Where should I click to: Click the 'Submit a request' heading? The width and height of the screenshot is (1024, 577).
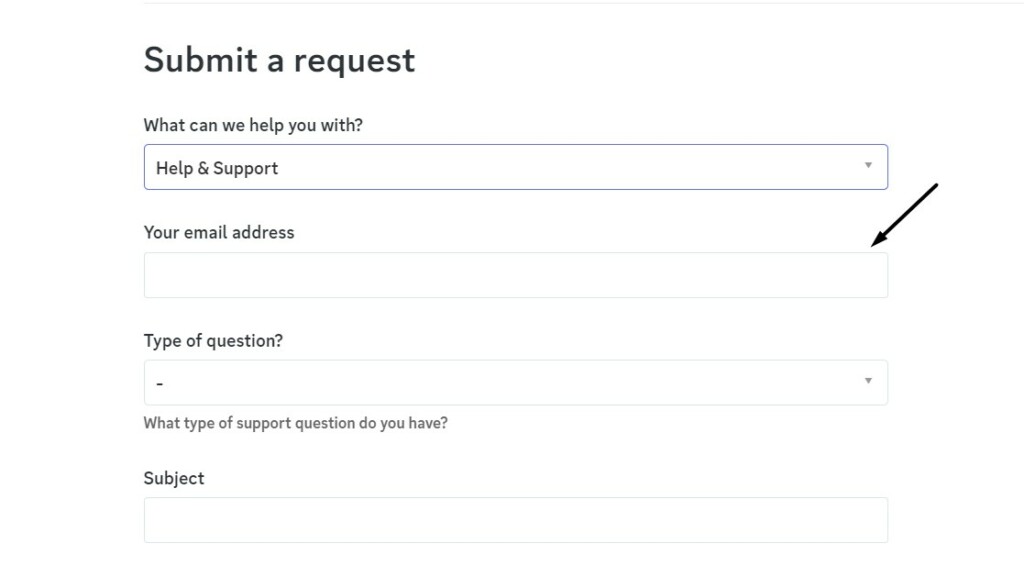(x=279, y=60)
